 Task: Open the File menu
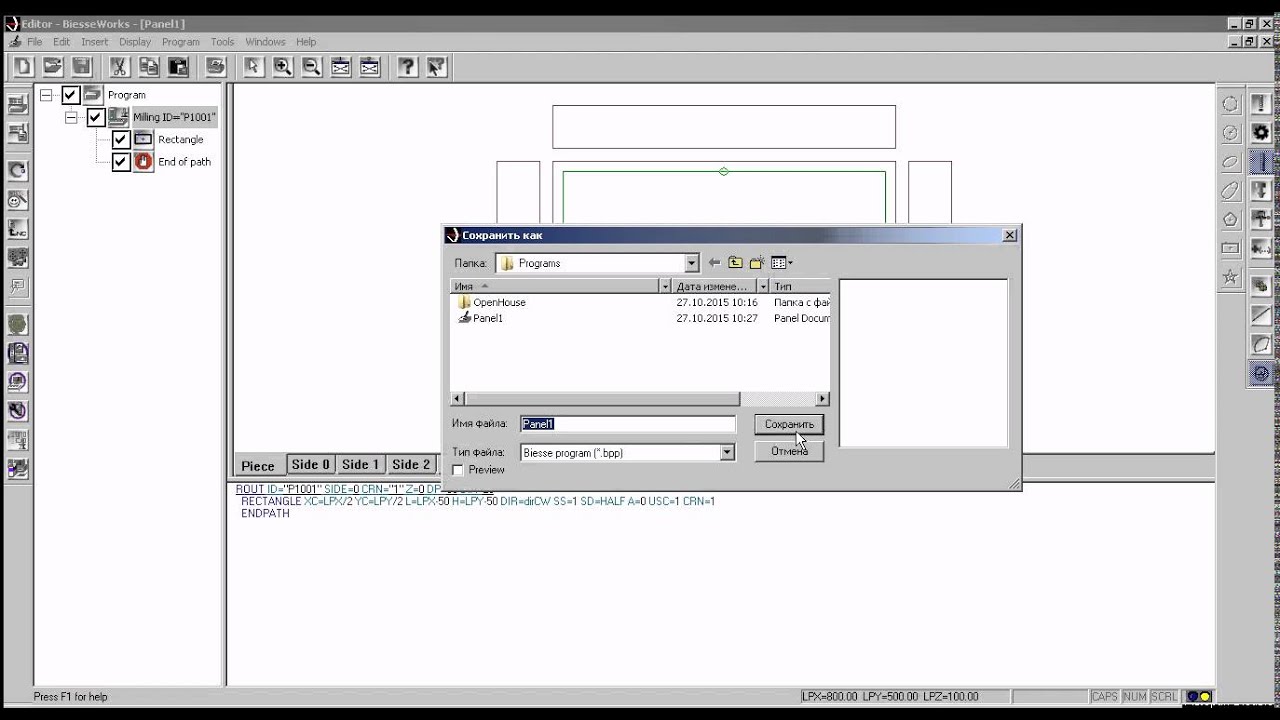tap(34, 42)
